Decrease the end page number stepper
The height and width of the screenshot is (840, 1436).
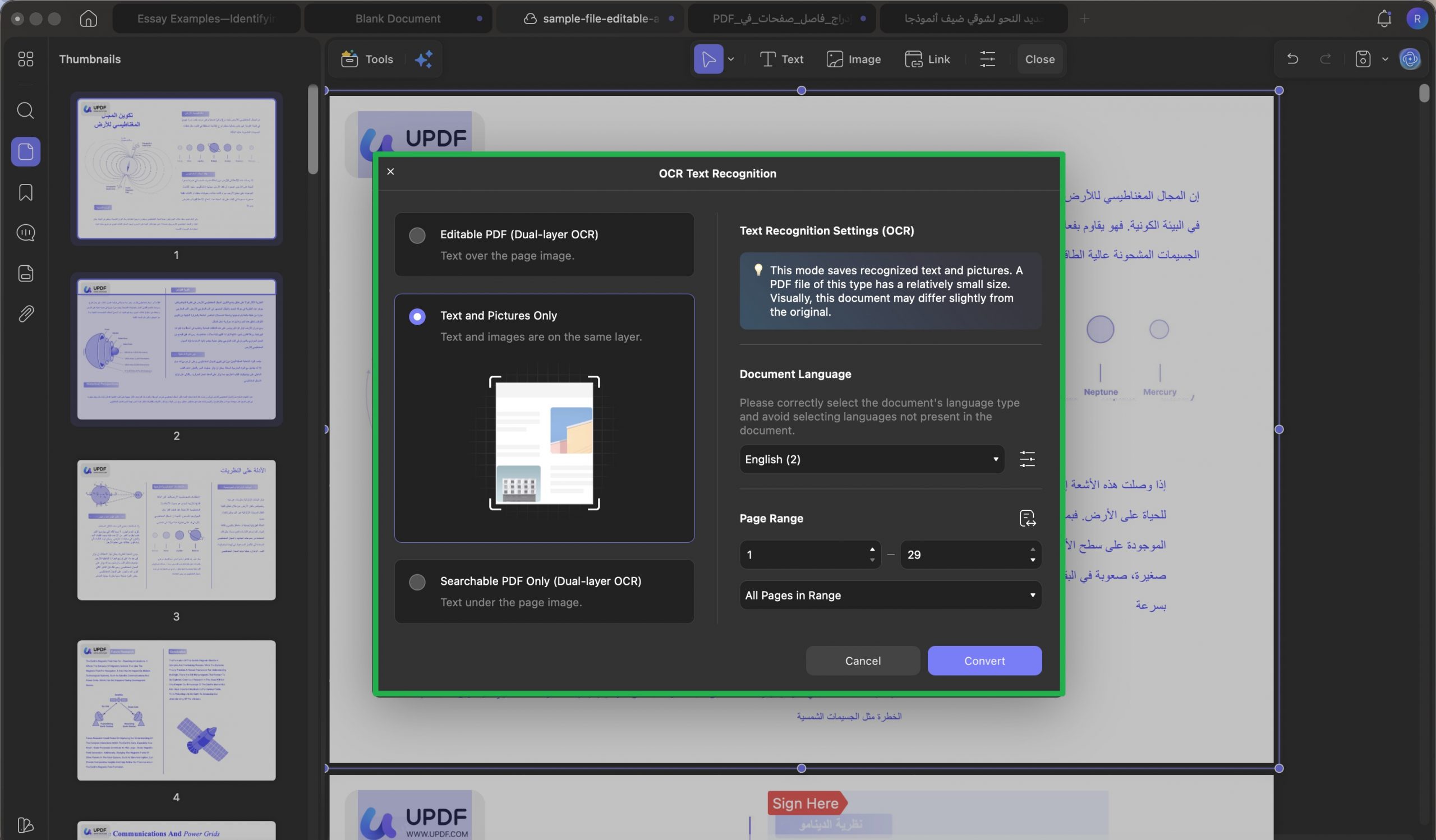(1033, 560)
